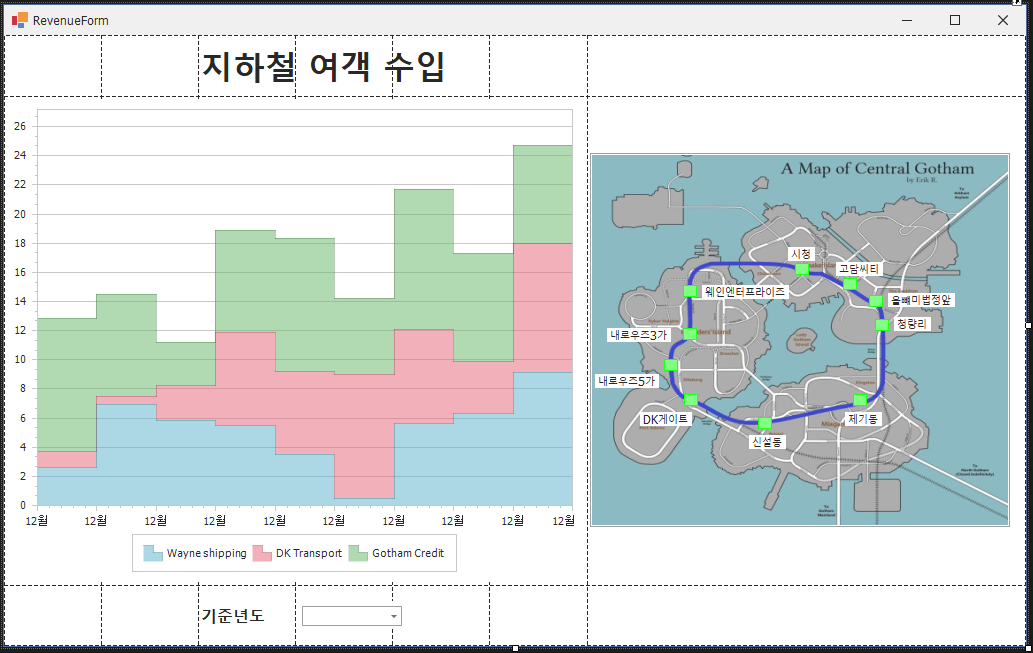Click the Gotham Credit legend marker
1033x653 pixels.
[358, 553]
